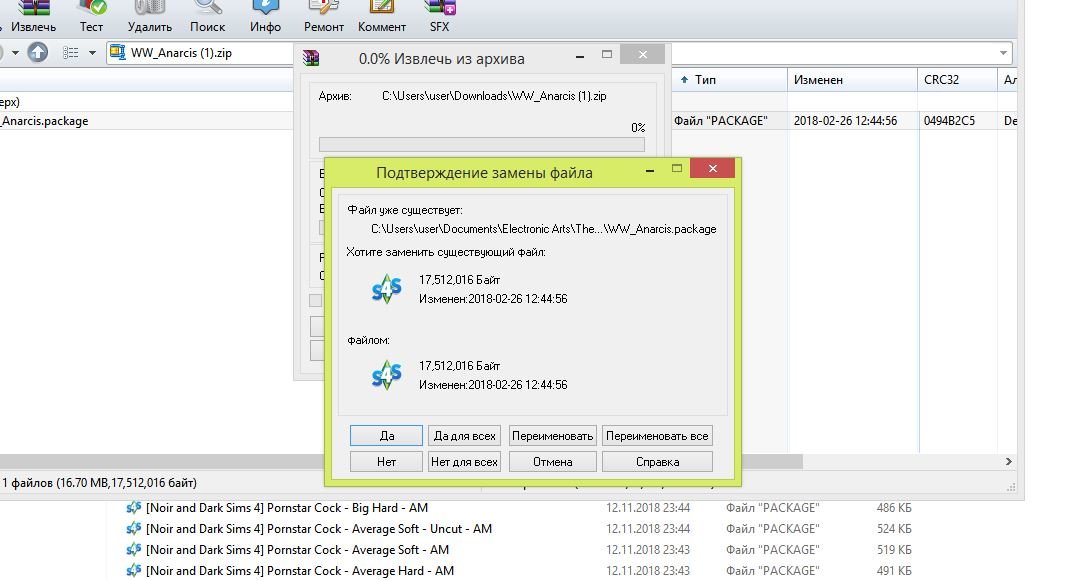The height and width of the screenshot is (580, 1066).
Task: Click the existing file Sims 4 icon
Action: pos(387,289)
